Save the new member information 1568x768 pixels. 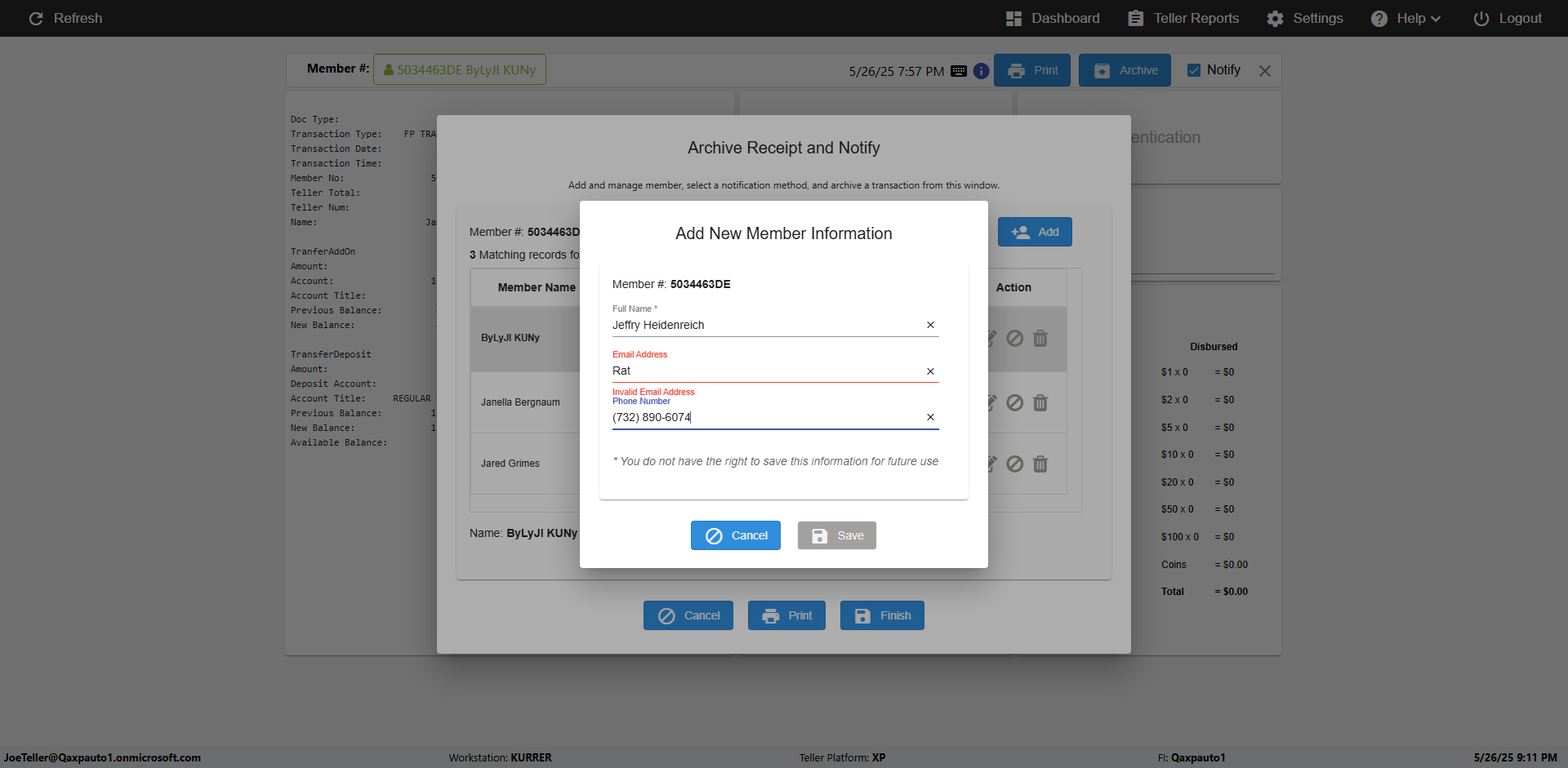pyautogui.click(x=837, y=535)
